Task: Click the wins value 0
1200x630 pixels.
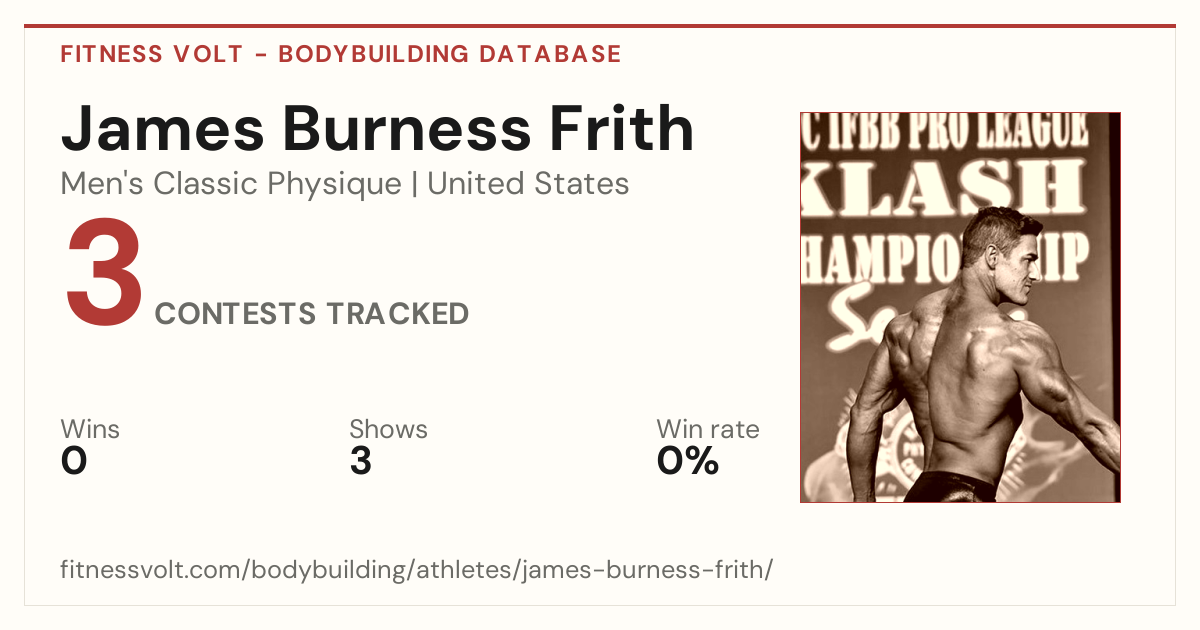Action: coord(74,461)
